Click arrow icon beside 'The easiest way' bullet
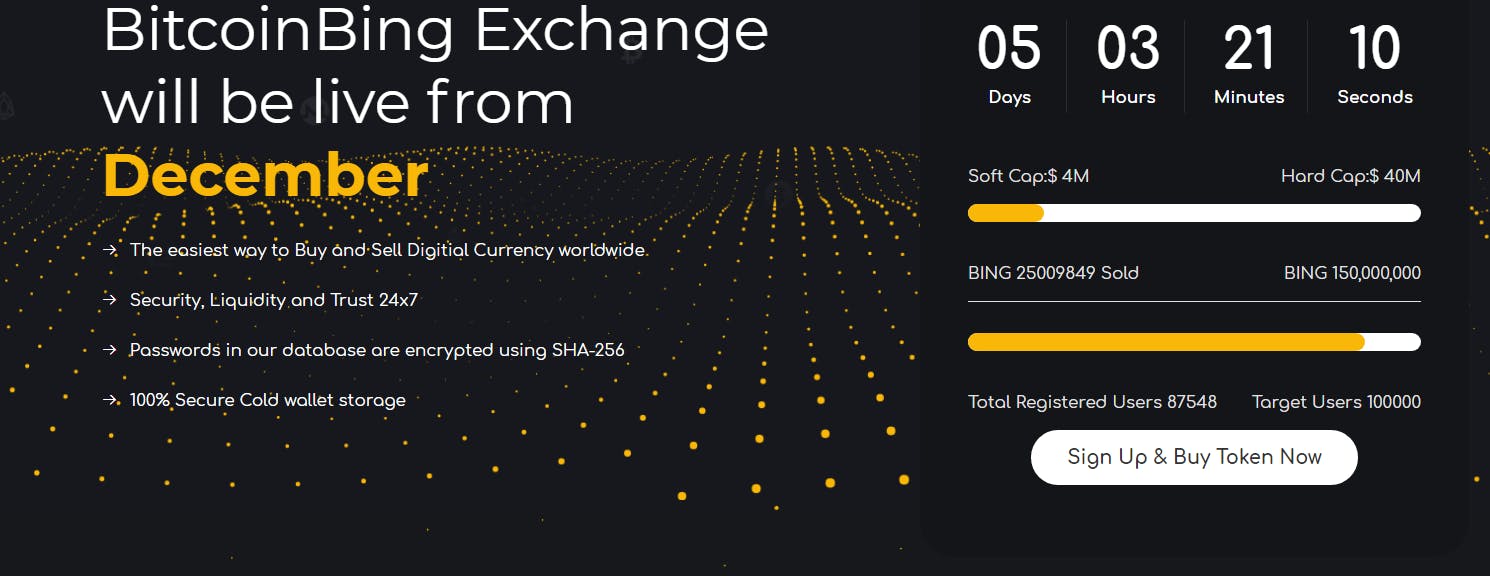This screenshot has width=1490, height=576. click(110, 250)
